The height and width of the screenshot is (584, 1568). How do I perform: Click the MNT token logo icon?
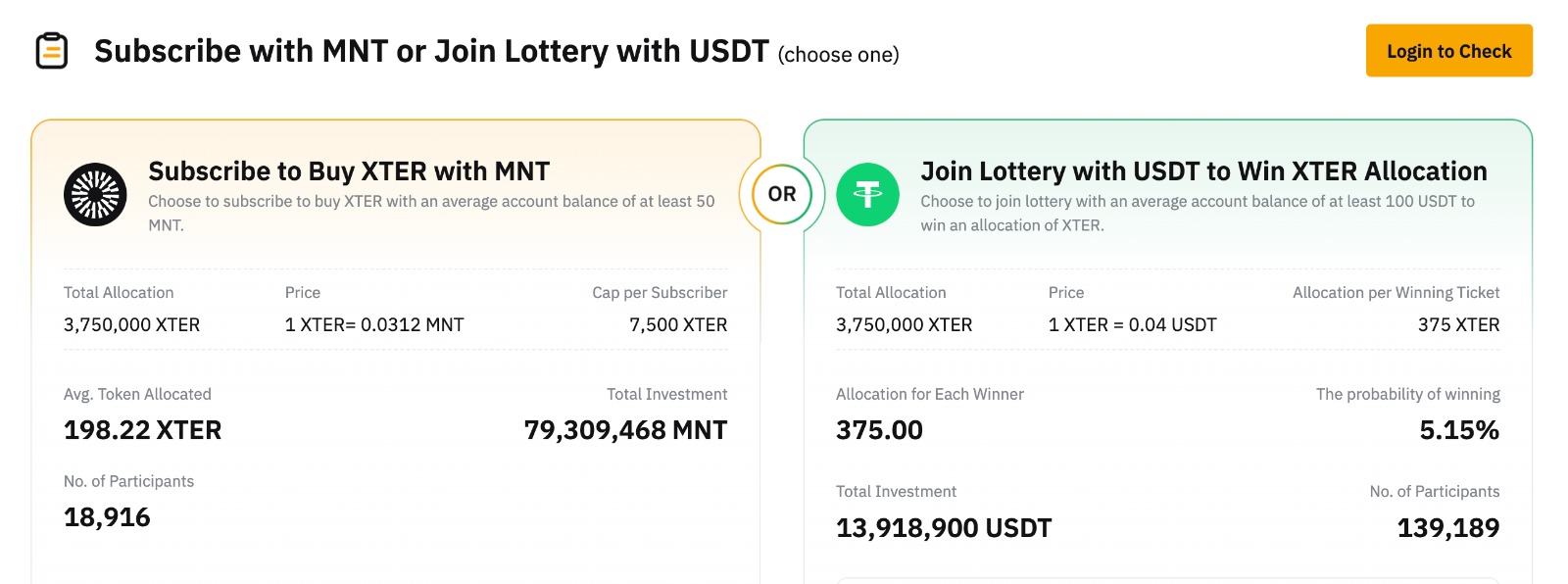[x=95, y=194]
